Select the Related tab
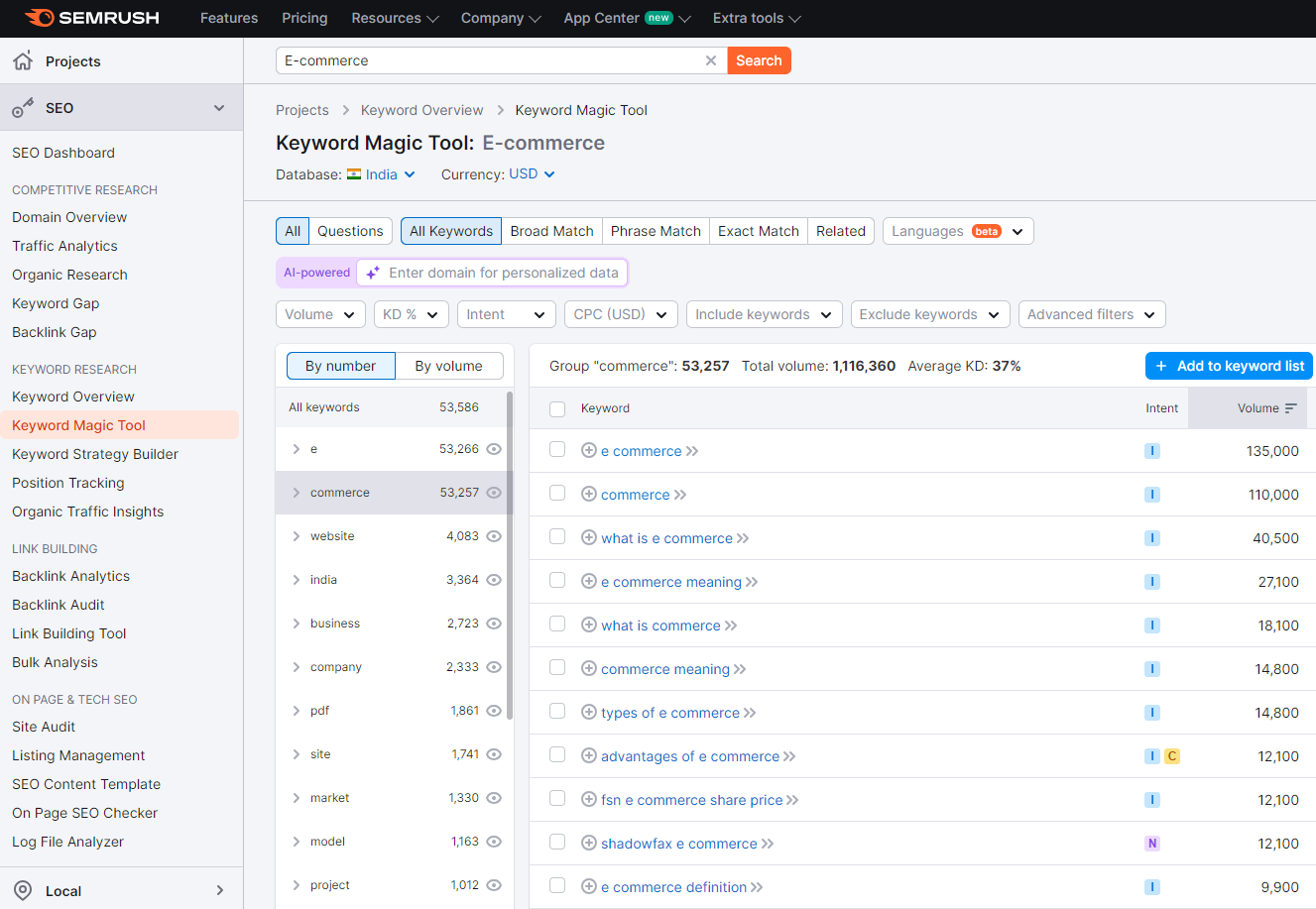The image size is (1316, 909). 841,231
